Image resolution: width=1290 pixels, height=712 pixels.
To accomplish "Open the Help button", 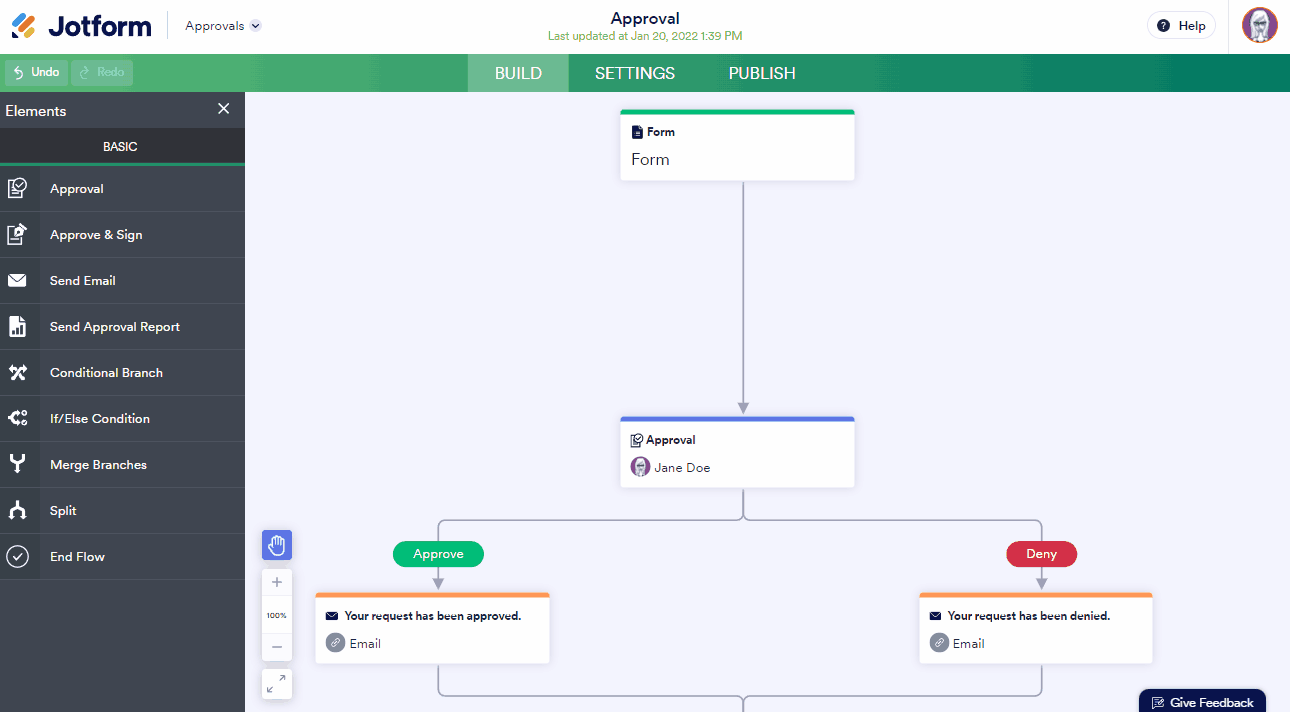I will (x=1181, y=26).
